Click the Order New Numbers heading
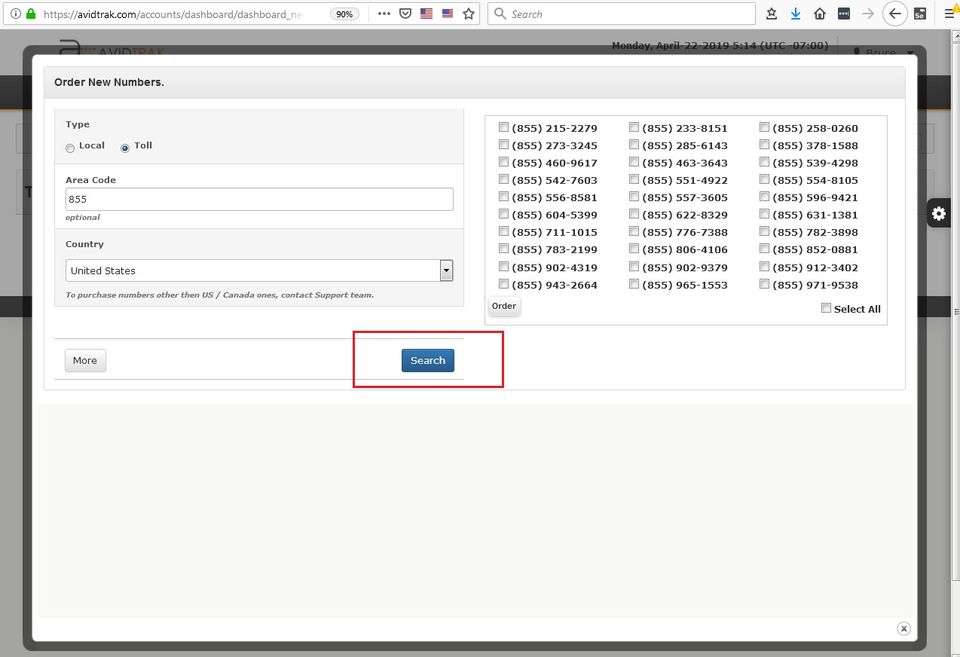Image resolution: width=960 pixels, height=657 pixels. 109,82
